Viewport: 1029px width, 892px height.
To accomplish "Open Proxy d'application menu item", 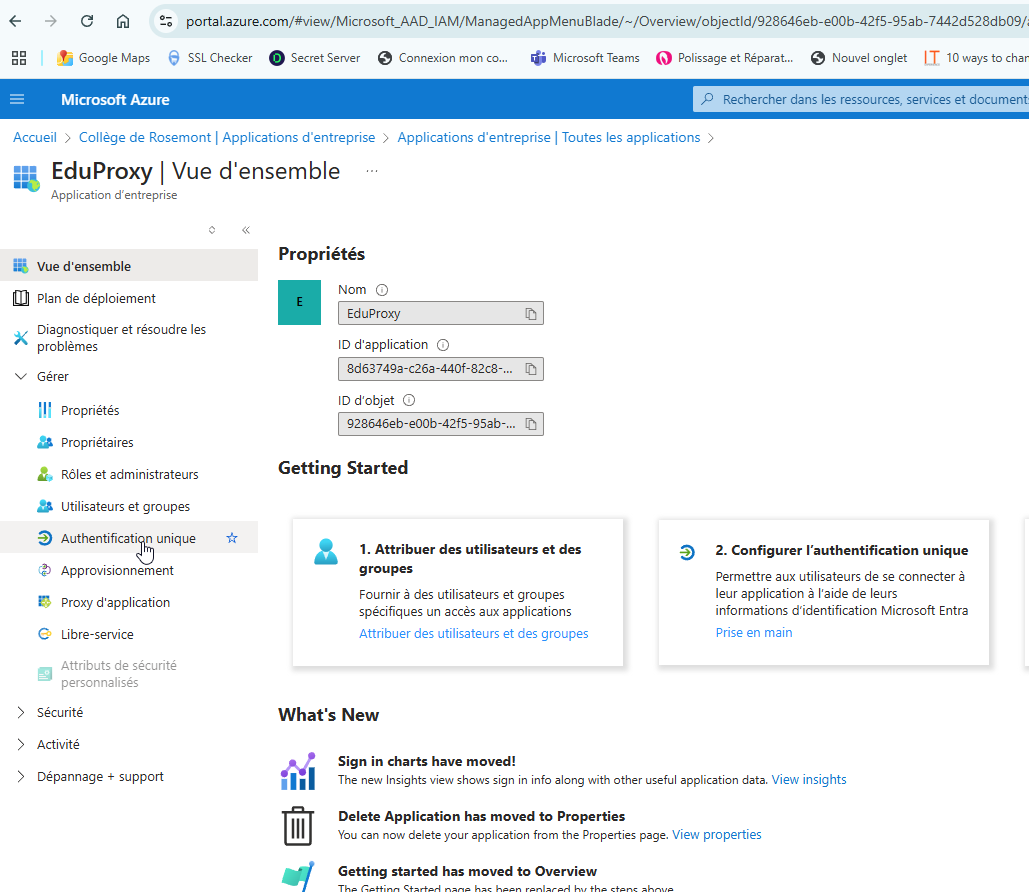I will 115,602.
